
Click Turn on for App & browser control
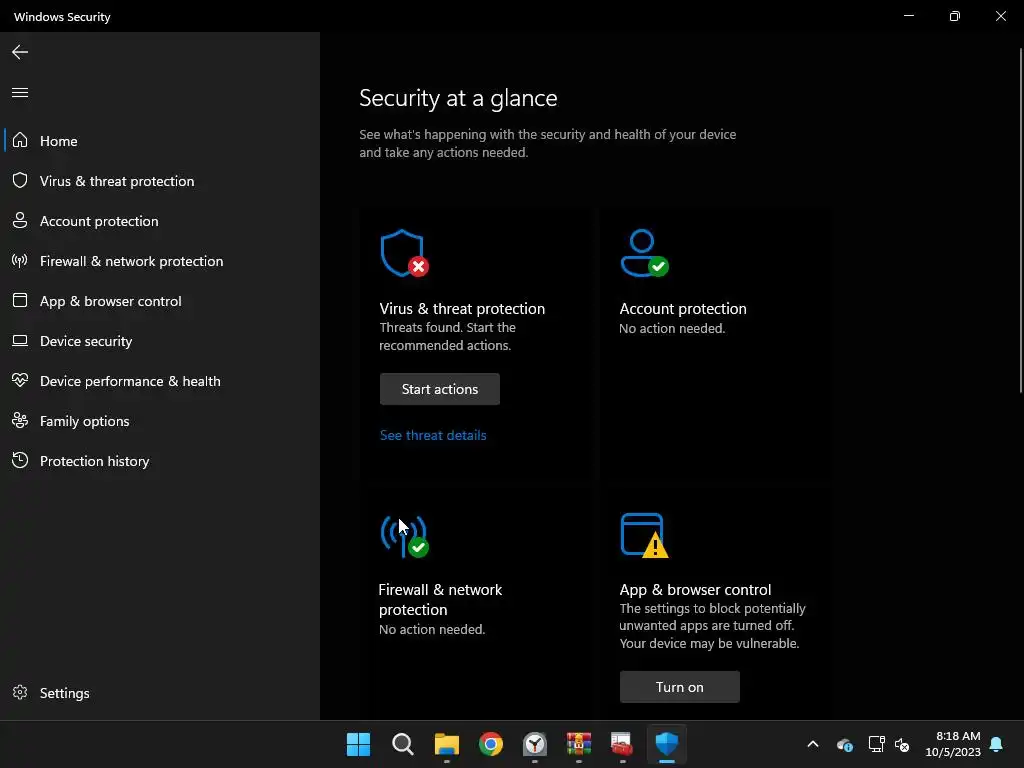click(x=679, y=687)
